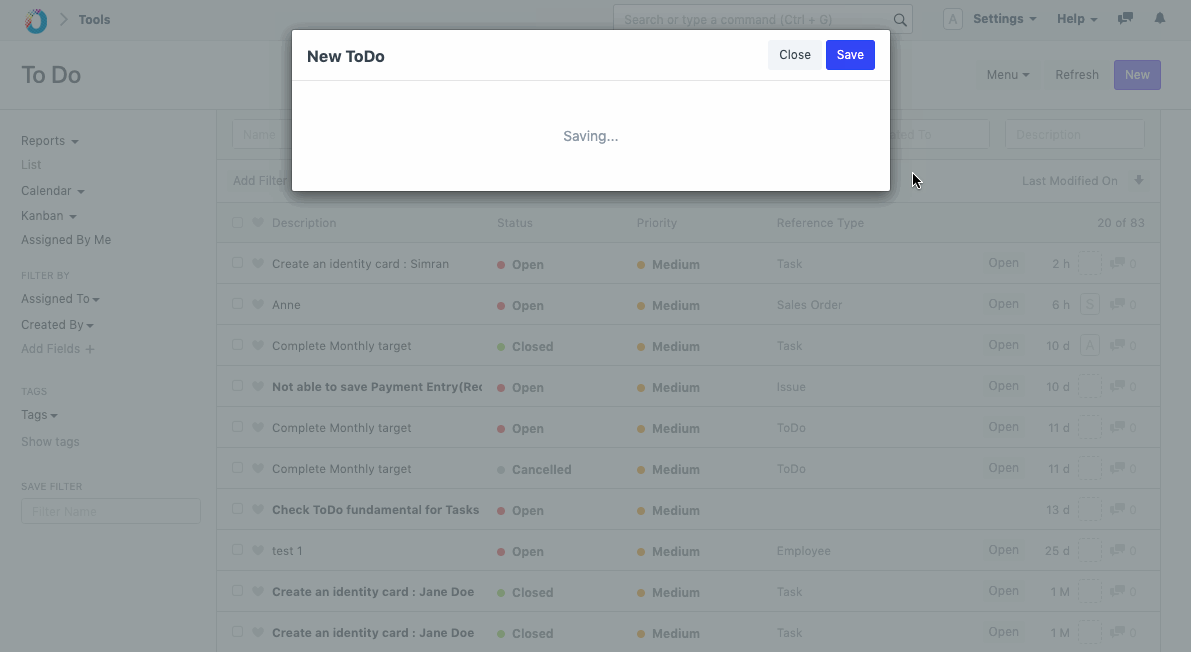
Task: Click the search magnifier icon
Action: coord(900,20)
